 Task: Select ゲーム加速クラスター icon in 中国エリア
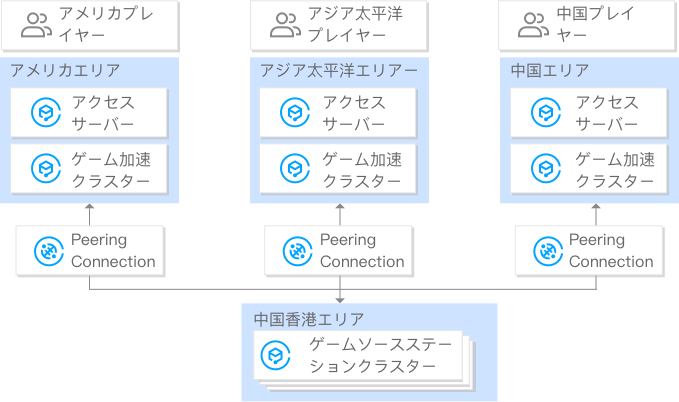tap(545, 169)
